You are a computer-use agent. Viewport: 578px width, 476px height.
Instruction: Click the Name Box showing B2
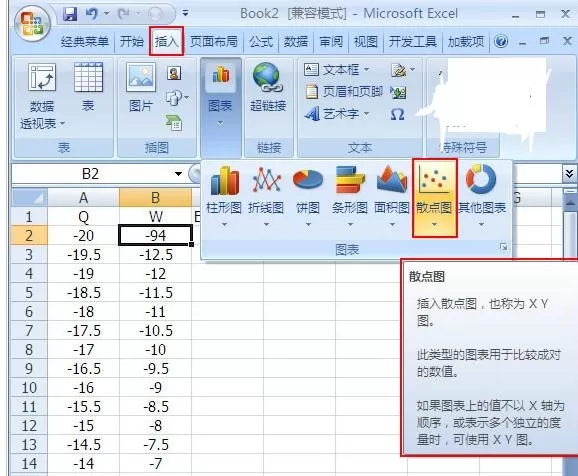pyautogui.click(x=90, y=173)
